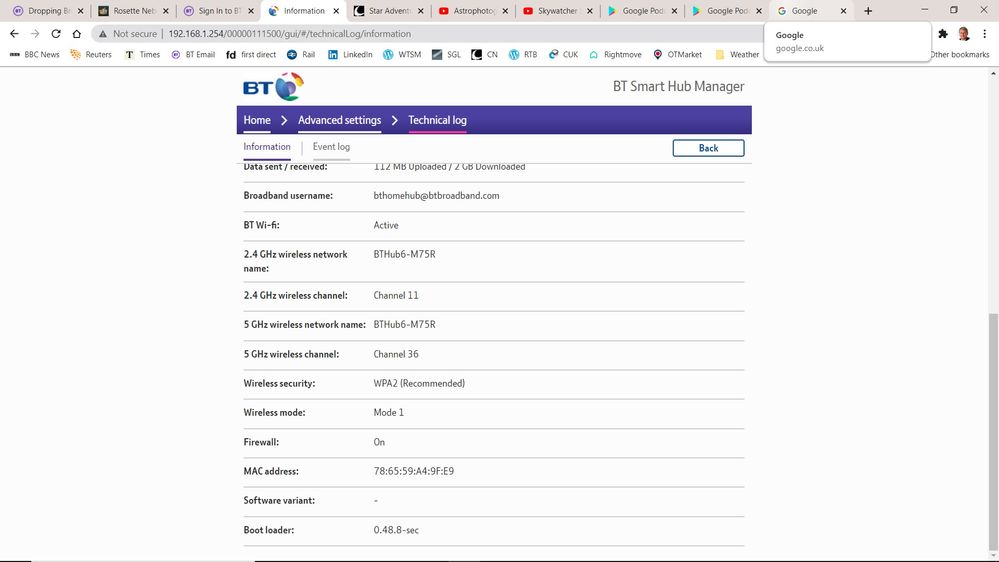The height and width of the screenshot is (562, 999).
Task: Open the LinkedIn bookmark
Action: tap(349, 54)
